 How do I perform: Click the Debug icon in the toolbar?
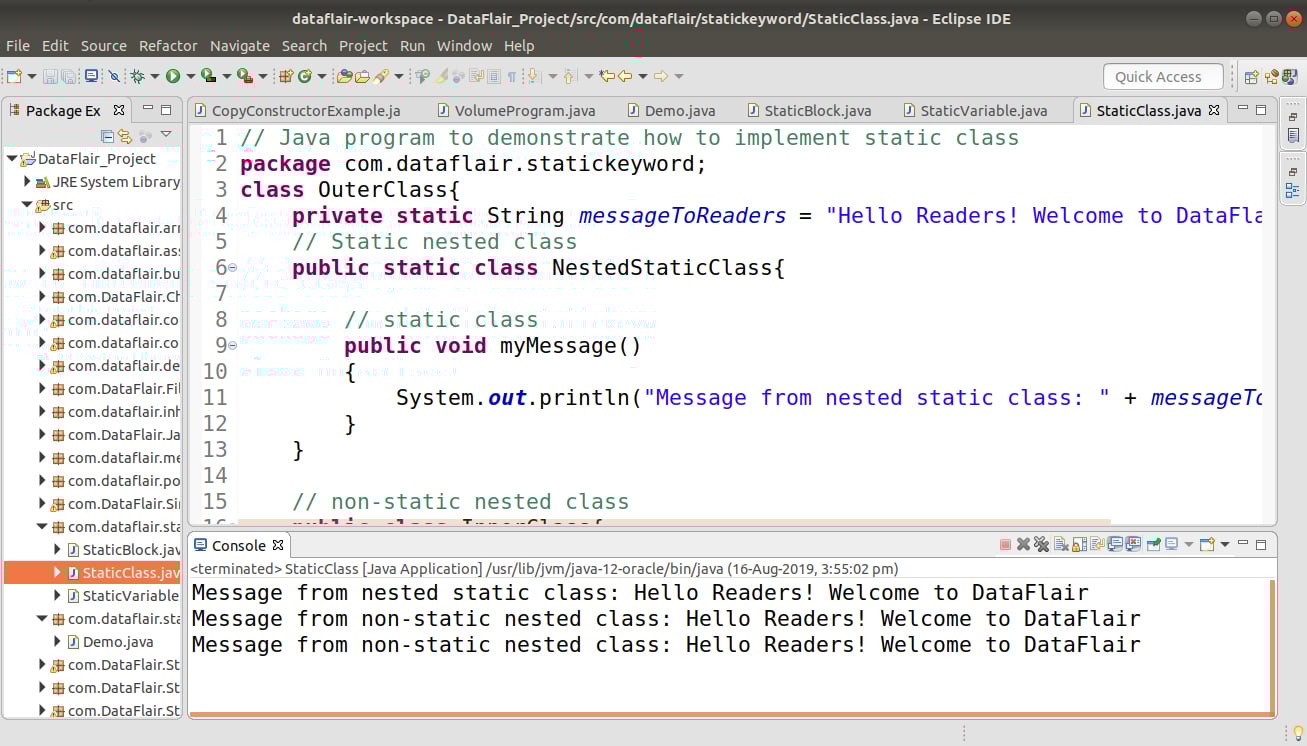tap(138, 75)
